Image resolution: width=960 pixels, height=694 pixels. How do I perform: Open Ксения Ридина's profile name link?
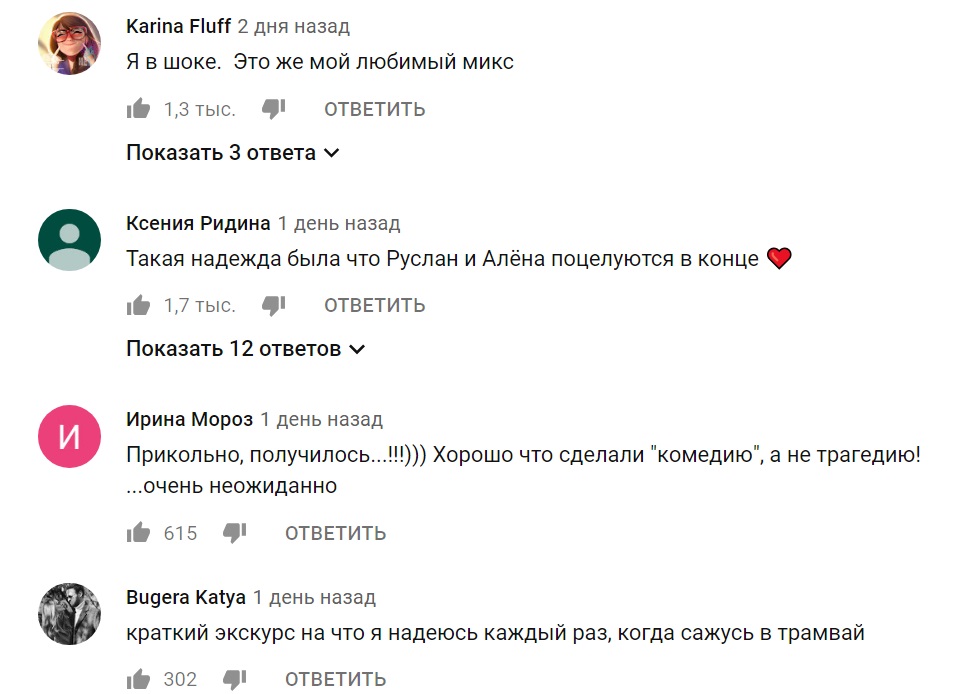click(198, 223)
